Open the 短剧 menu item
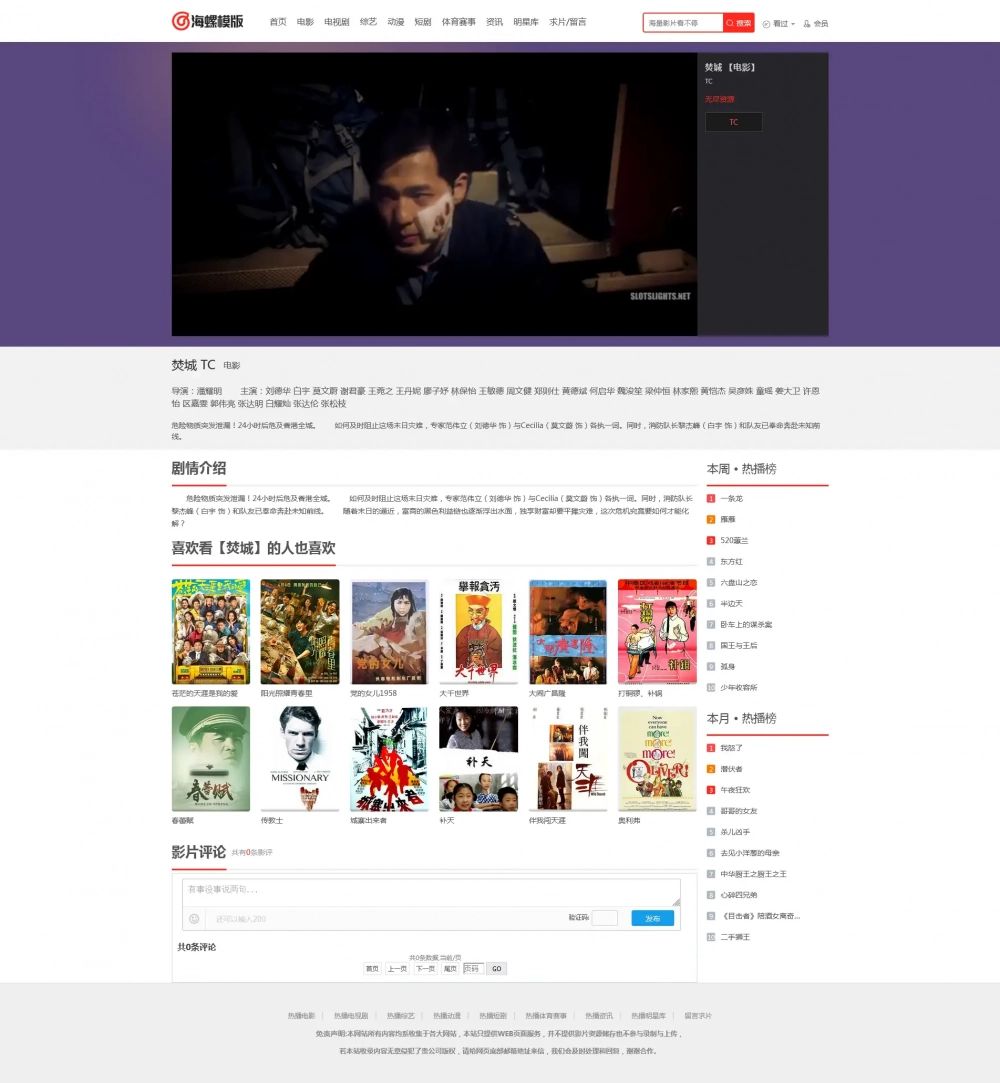Image resolution: width=1000 pixels, height=1083 pixels. [423, 22]
